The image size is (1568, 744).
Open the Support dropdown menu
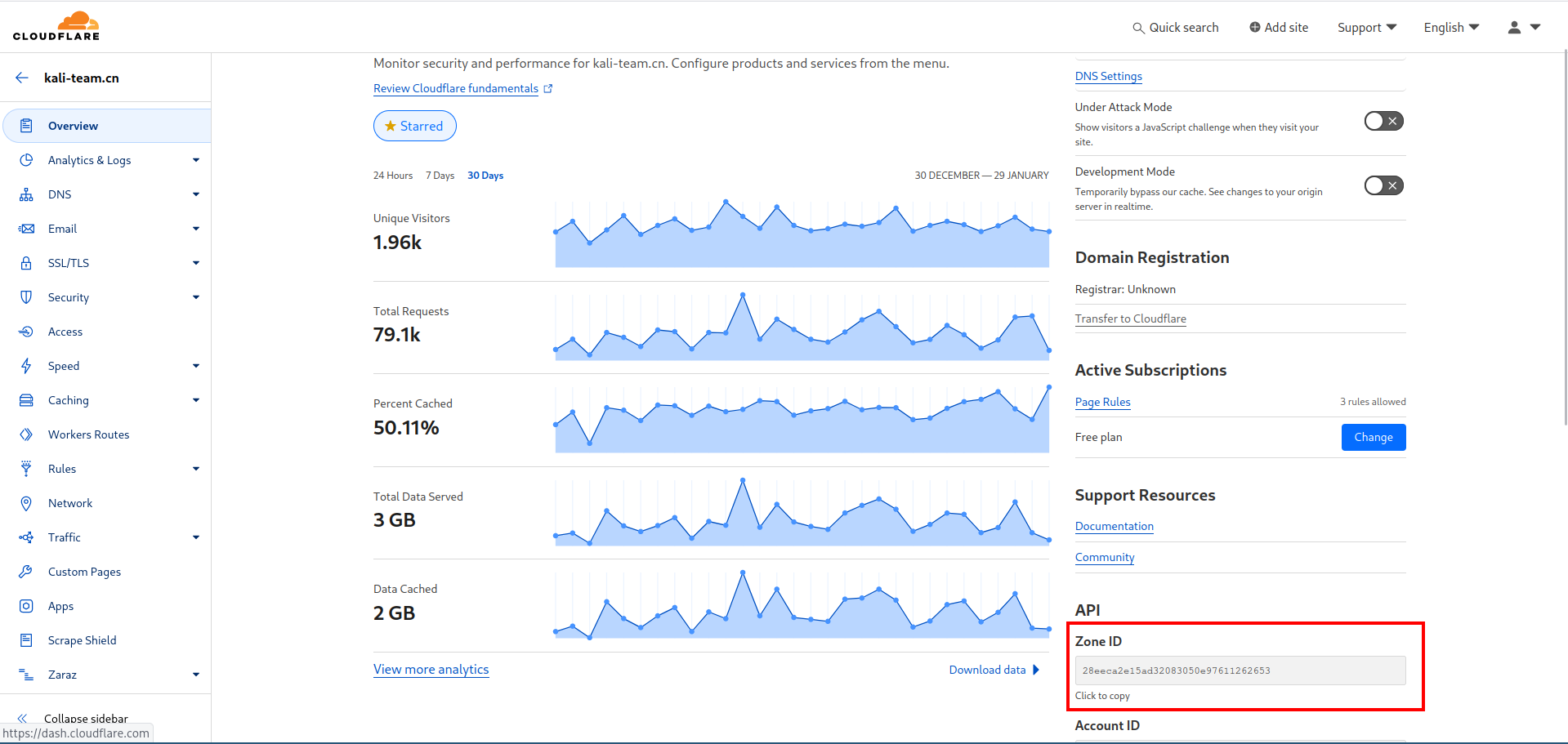coord(1367,27)
